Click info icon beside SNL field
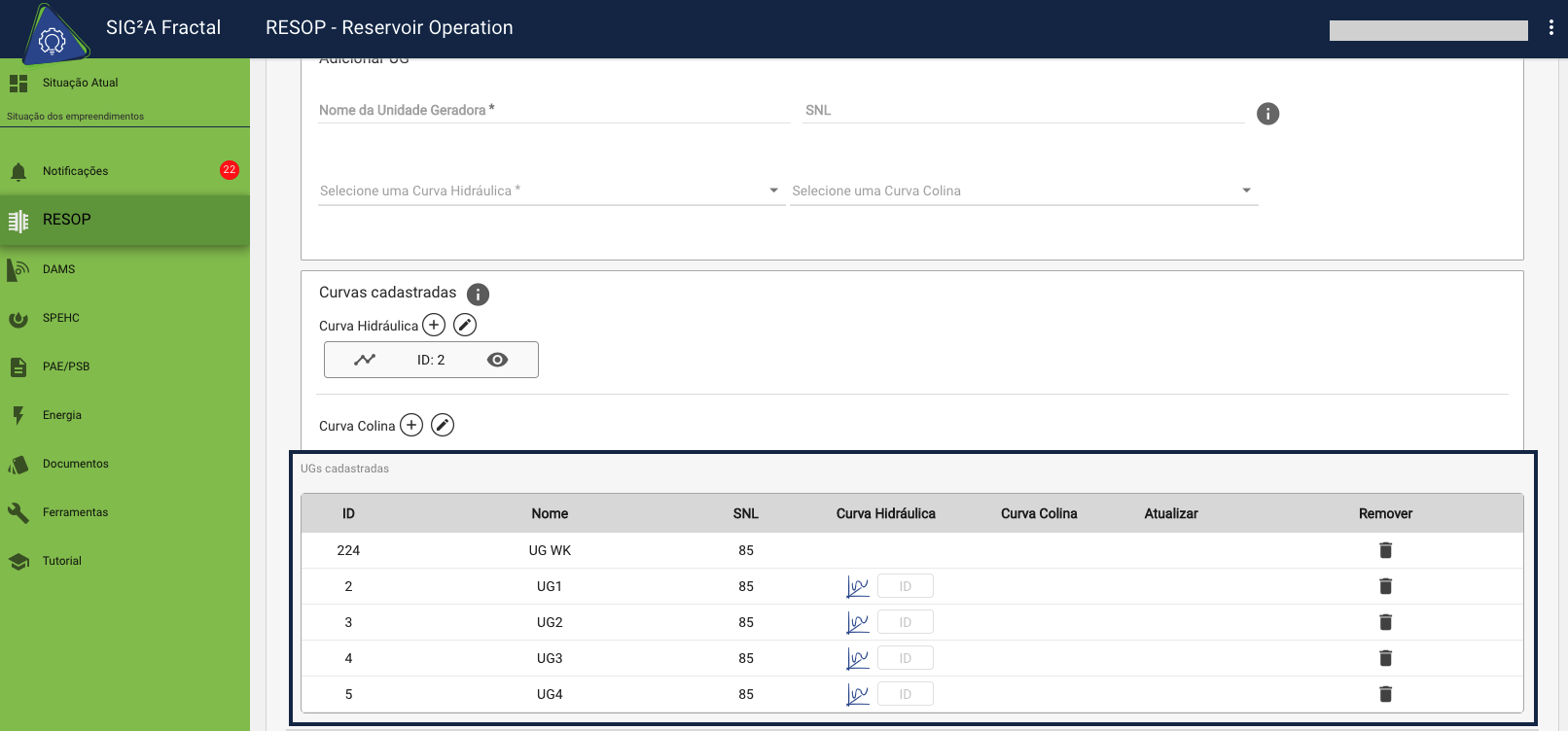Image resolution: width=1568 pixels, height=731 pixels. point(1267,114)
